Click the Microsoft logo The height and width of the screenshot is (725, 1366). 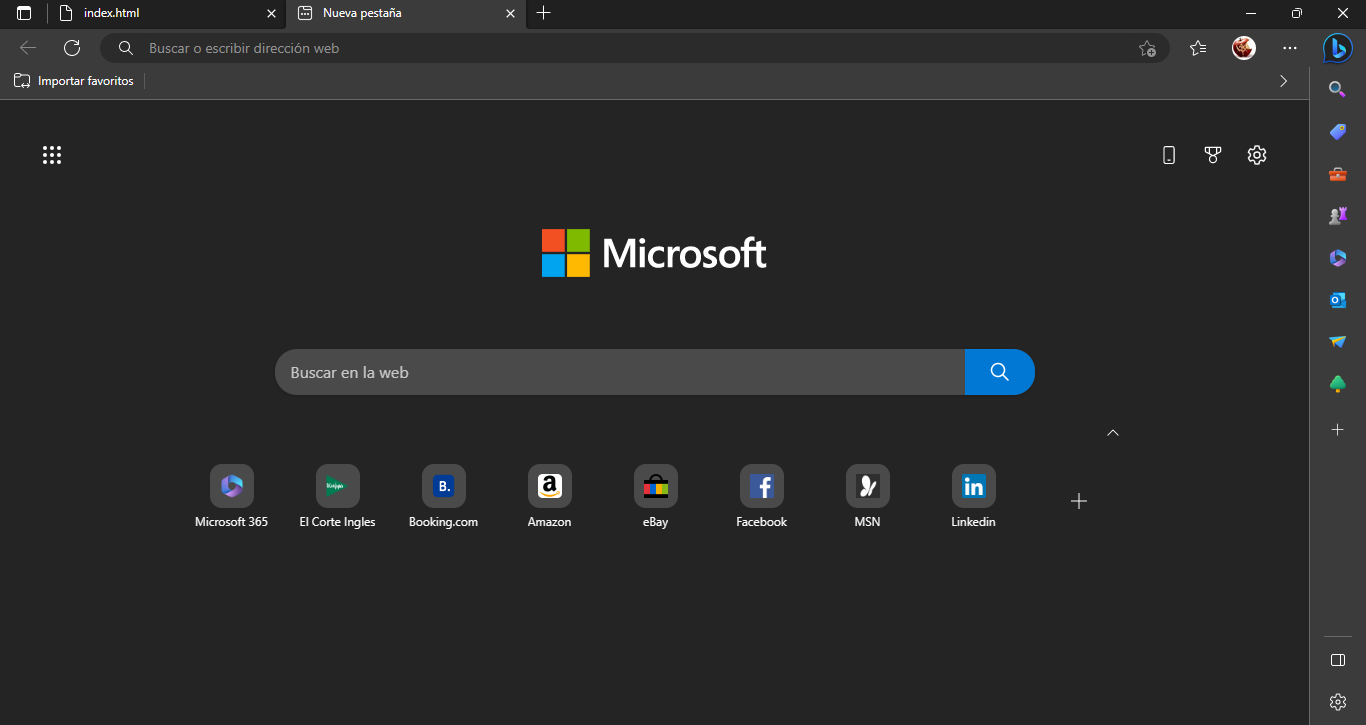654,253
